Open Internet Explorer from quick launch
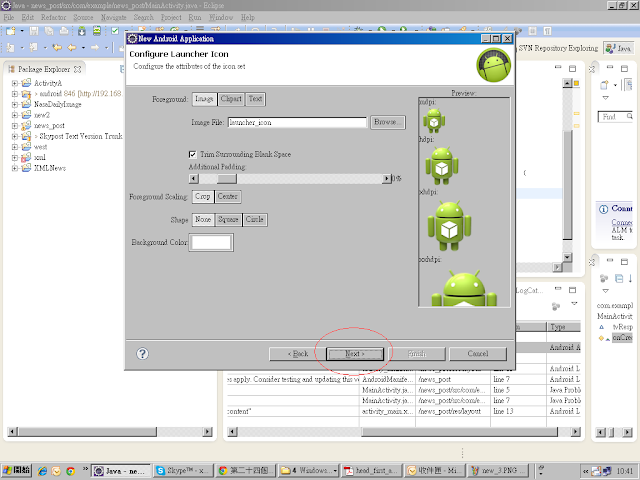 [42, 471]
